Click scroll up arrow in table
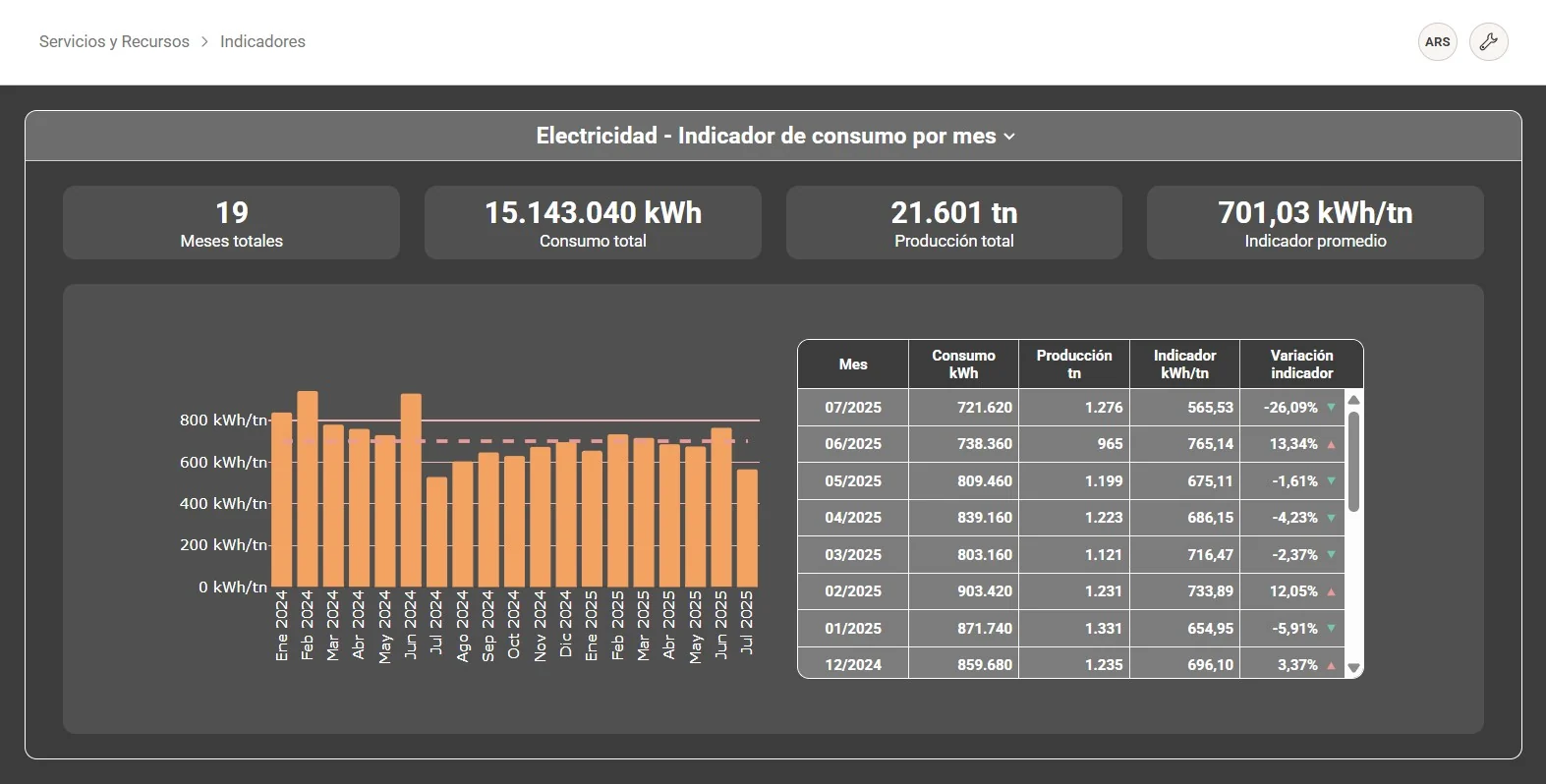 point(1353,399)
